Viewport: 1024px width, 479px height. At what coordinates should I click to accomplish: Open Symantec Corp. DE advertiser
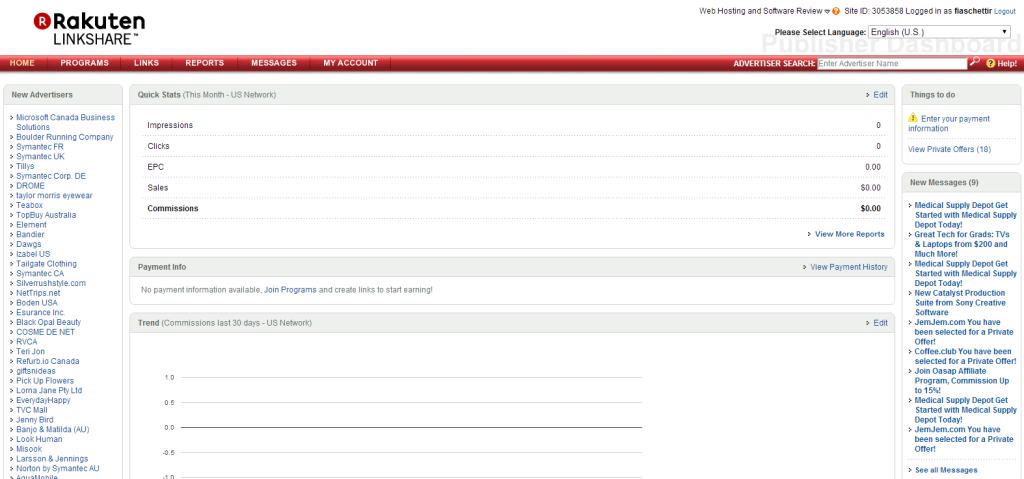coord(51,176)
